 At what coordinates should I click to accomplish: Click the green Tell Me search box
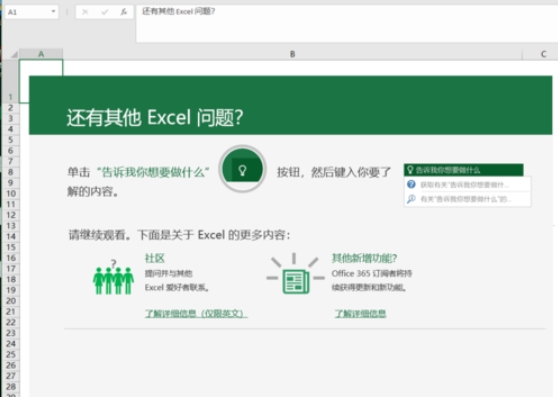coord(464,170)
